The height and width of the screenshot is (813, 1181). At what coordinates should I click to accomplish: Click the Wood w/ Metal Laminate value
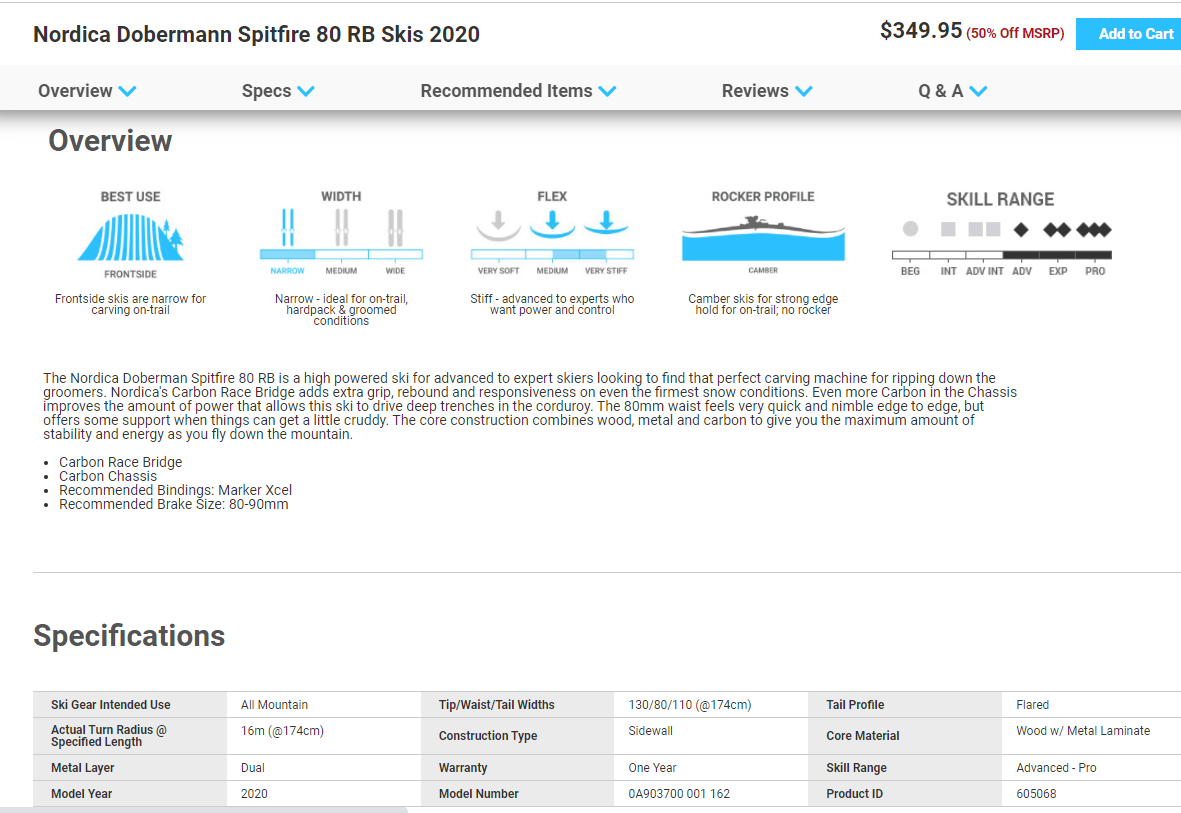point(1083,731)
